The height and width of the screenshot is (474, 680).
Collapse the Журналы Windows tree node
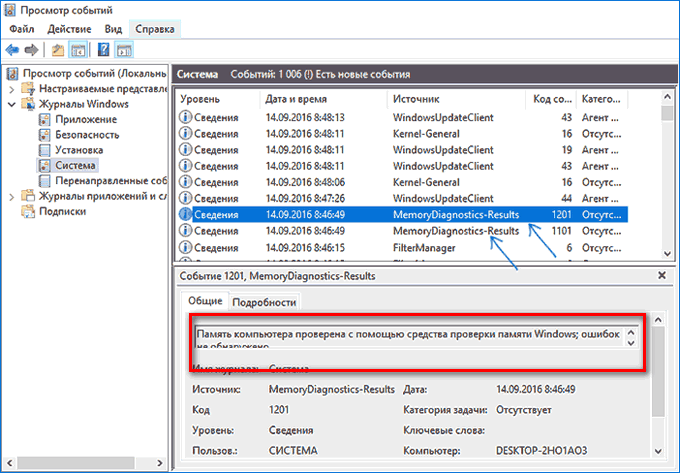coord(12,104)
